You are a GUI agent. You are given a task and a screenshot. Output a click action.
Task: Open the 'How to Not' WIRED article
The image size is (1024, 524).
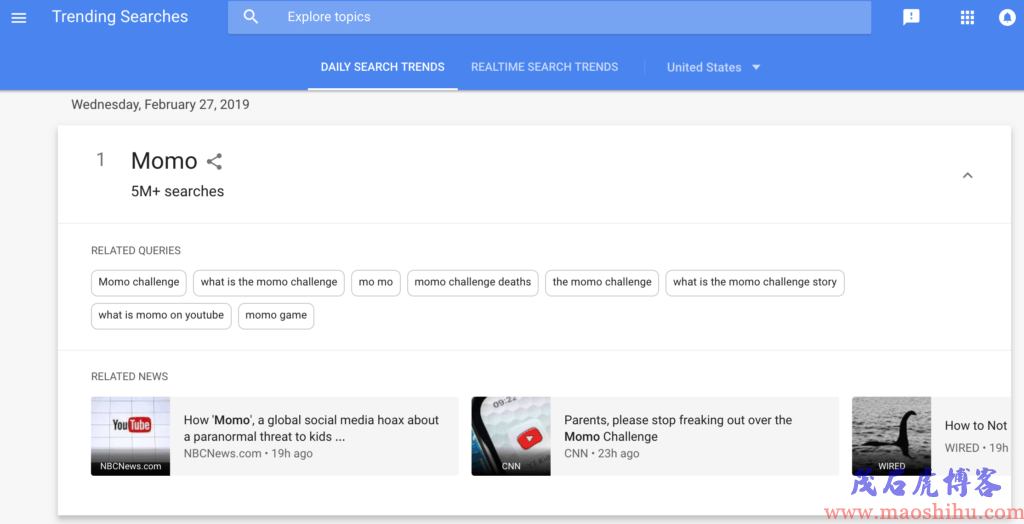pos(976,425)
